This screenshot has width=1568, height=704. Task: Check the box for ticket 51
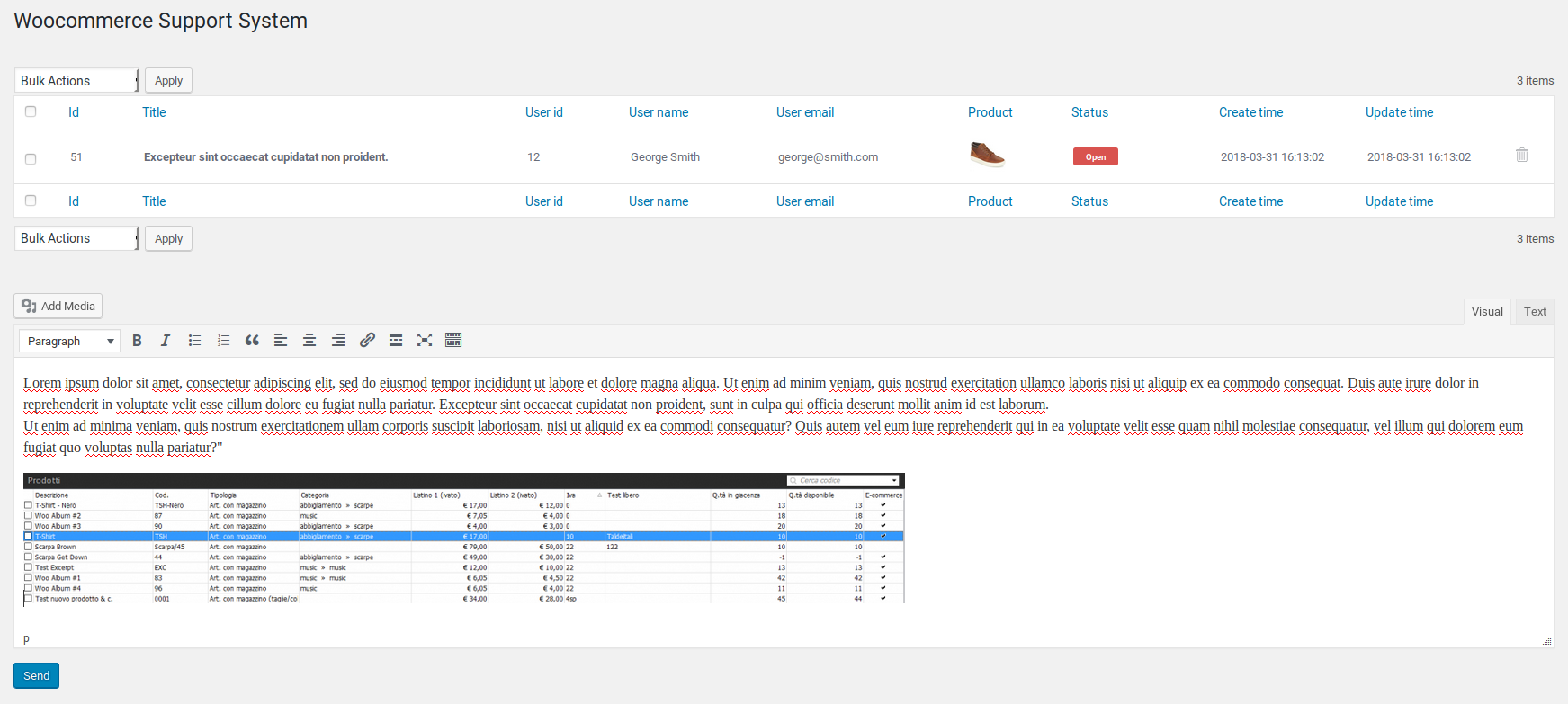[x=31, y=158]
